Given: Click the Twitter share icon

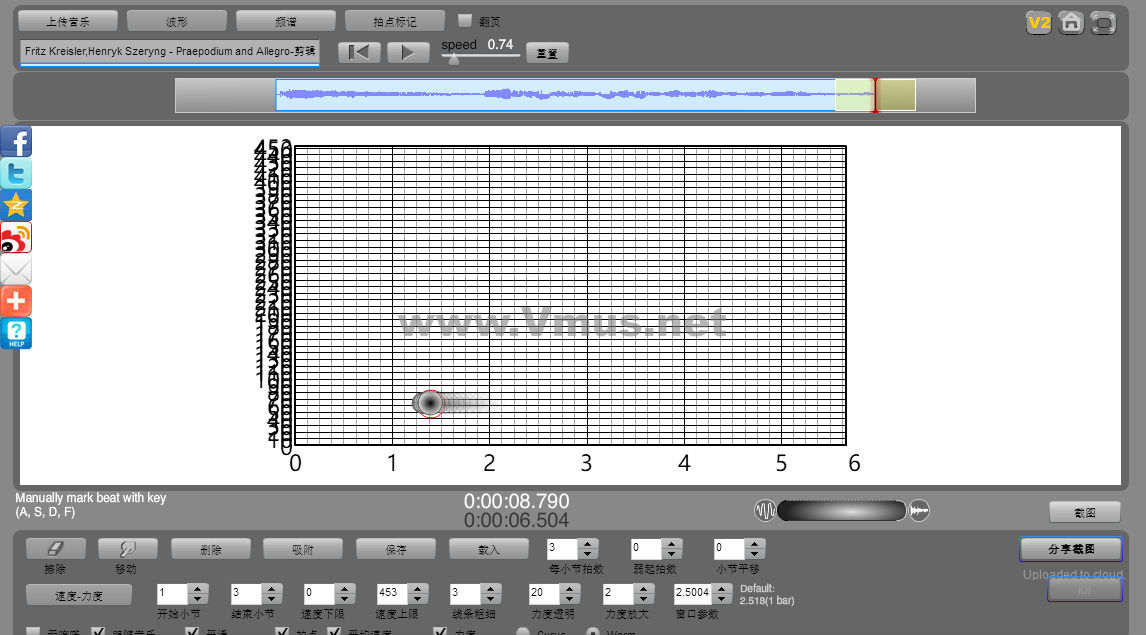Looking at the screenshot, I should coord(16,174).
